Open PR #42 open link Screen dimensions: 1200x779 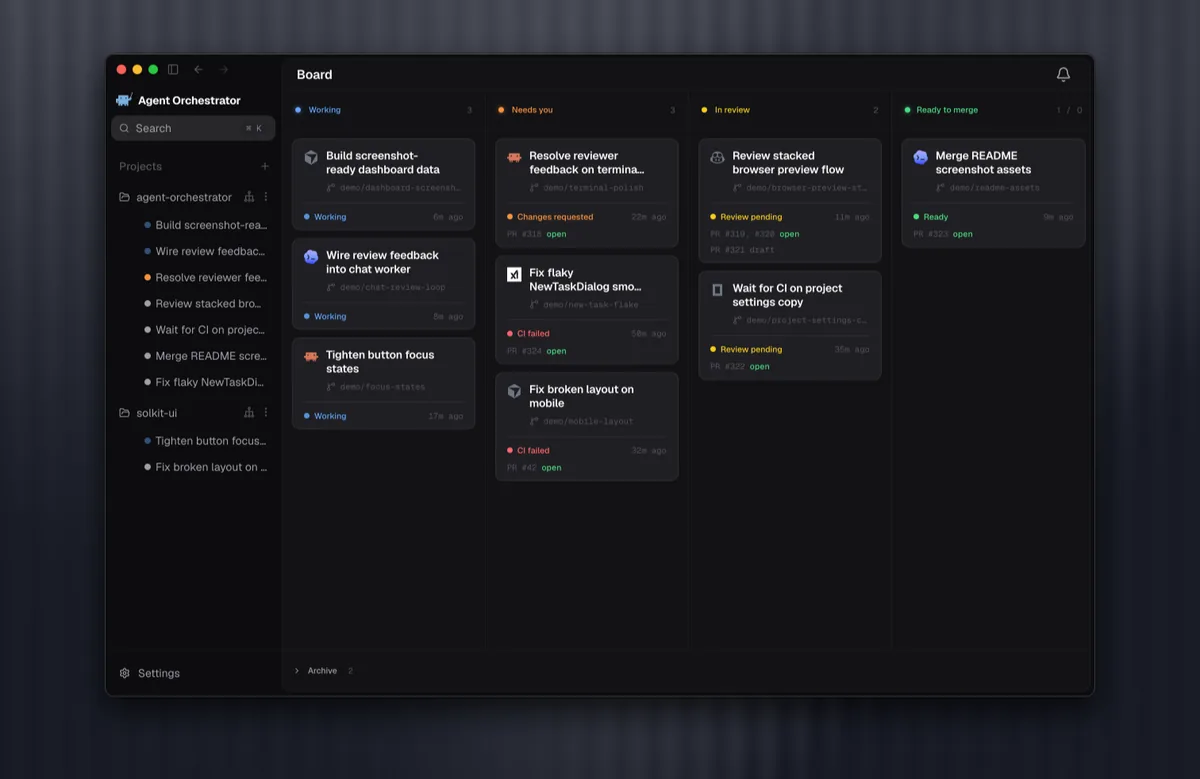(534, 468)
